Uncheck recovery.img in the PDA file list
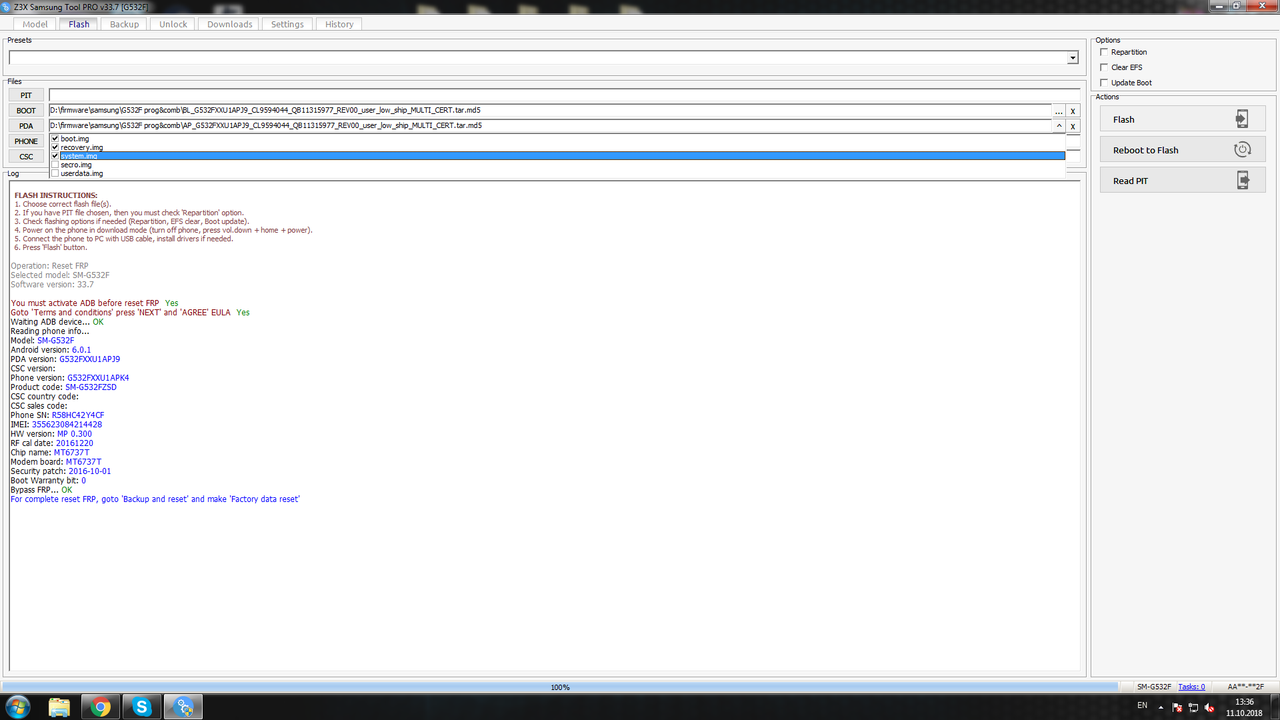 [x=55, y=147]
